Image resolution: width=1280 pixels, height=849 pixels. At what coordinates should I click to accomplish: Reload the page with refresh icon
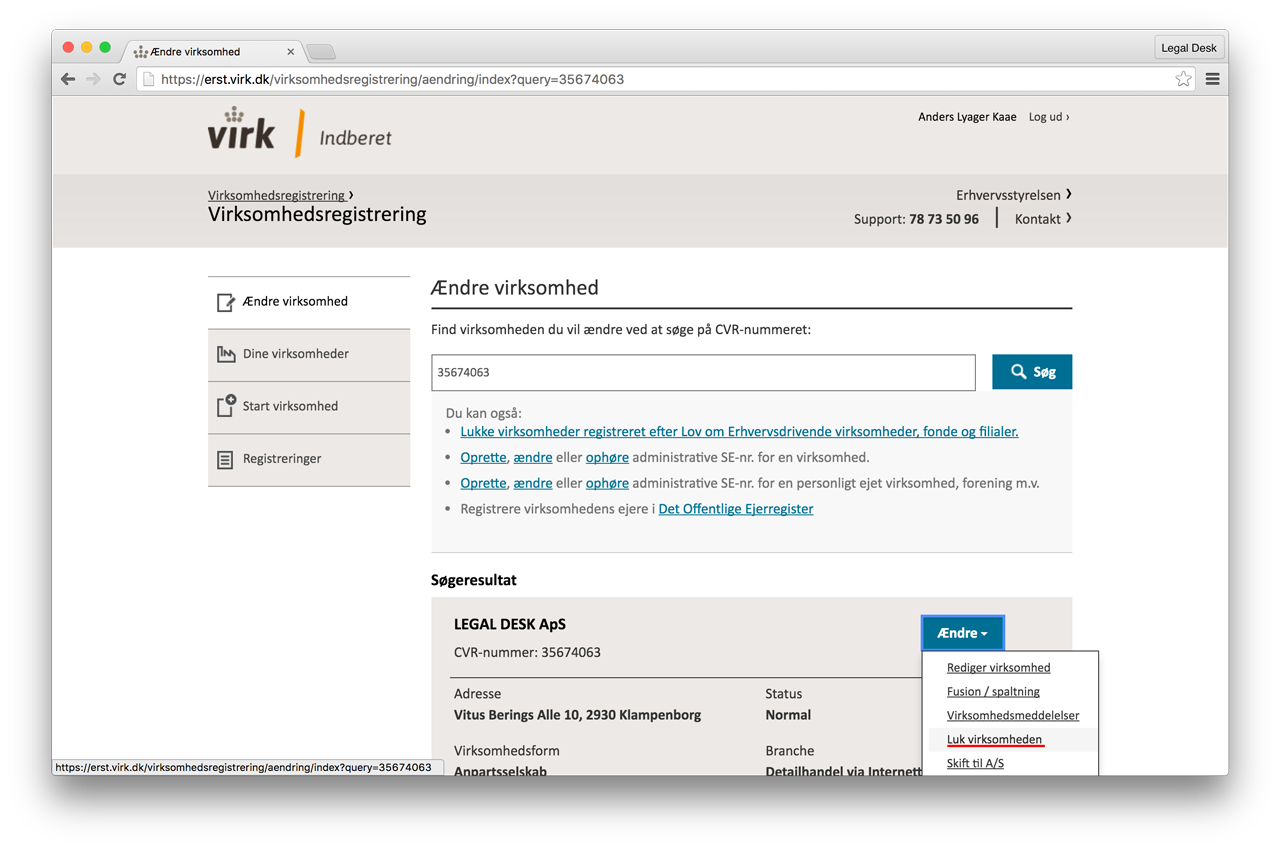119,79
